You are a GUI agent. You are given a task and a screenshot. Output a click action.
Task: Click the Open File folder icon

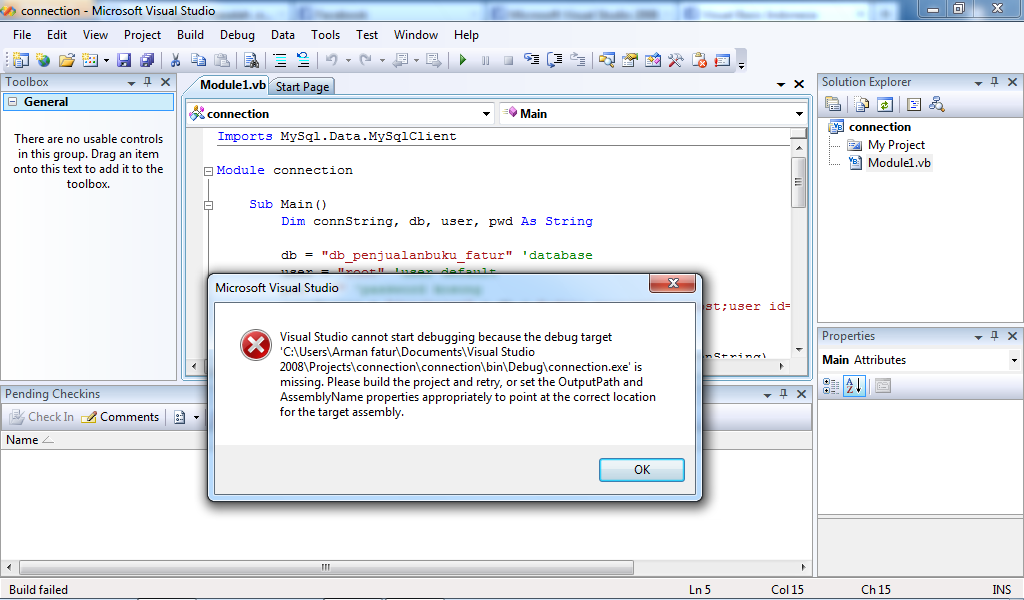coord(66,60)
